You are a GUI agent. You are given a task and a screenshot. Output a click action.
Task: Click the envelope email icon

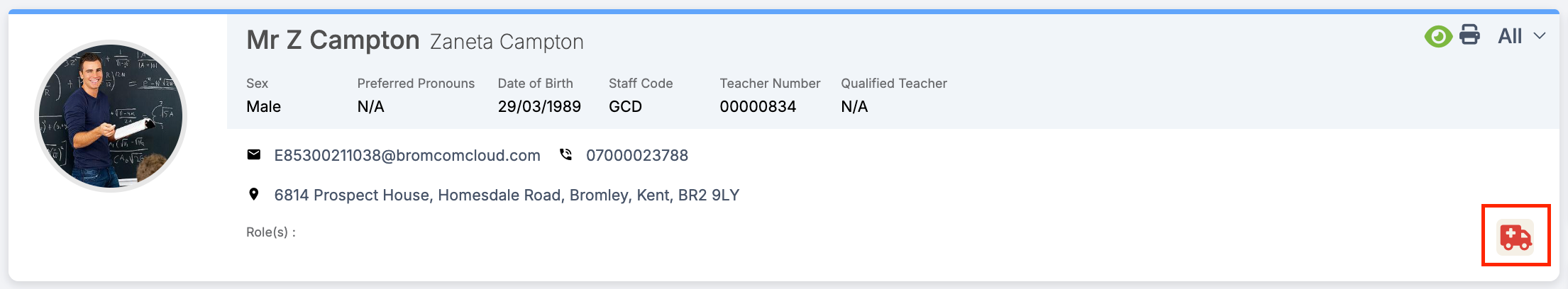254,154
